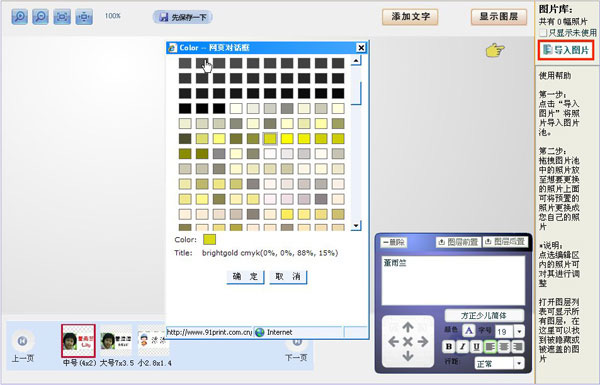Click the 91print URL in status bar
The width and height of the screenshot is (600, 385).
pos(209,332)
